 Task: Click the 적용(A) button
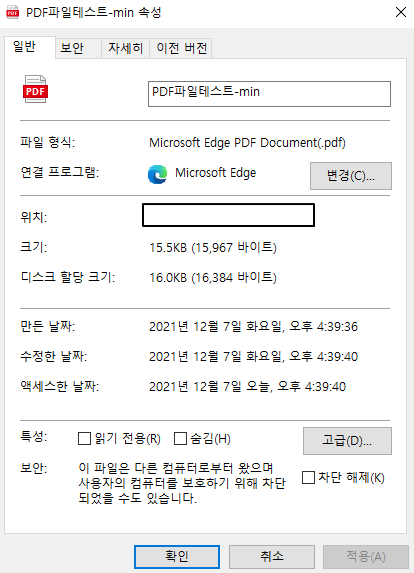point(366,557)
